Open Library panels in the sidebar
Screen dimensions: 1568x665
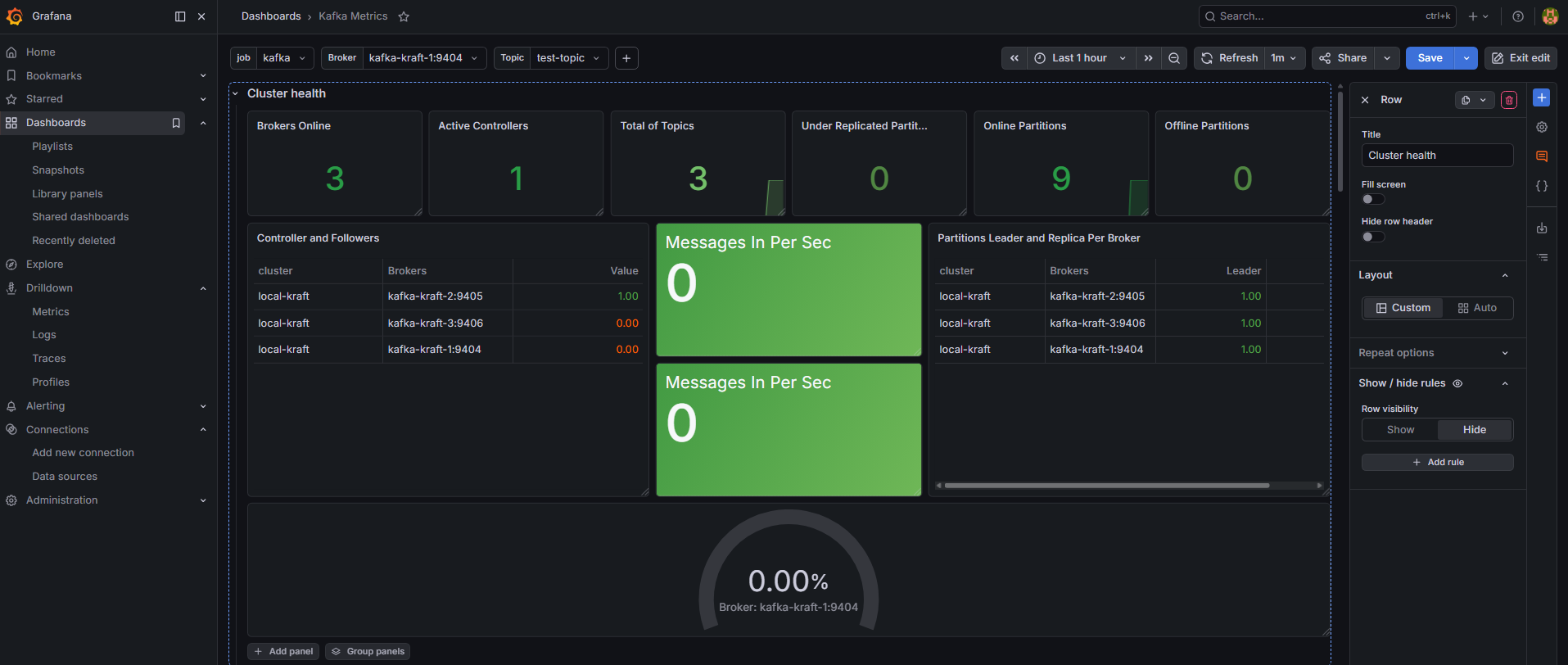(x=67, y=194)
